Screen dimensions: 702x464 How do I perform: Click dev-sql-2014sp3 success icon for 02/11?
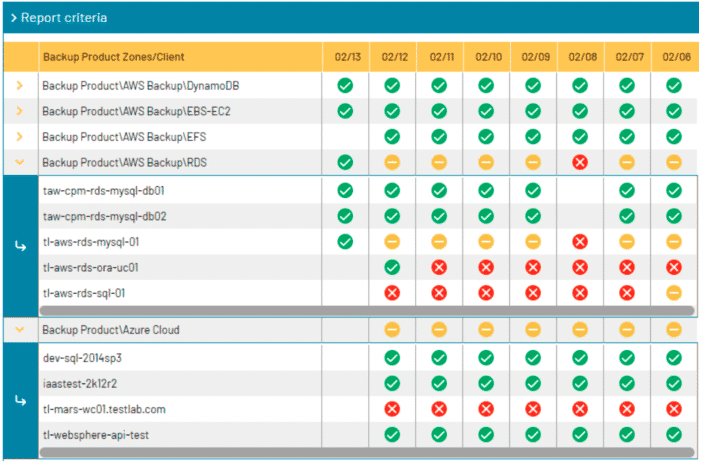(439, 358)
